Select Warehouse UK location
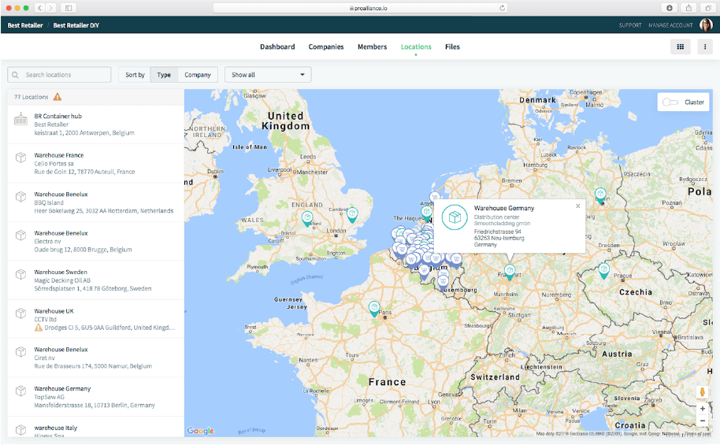 click(x=96, y=319)
